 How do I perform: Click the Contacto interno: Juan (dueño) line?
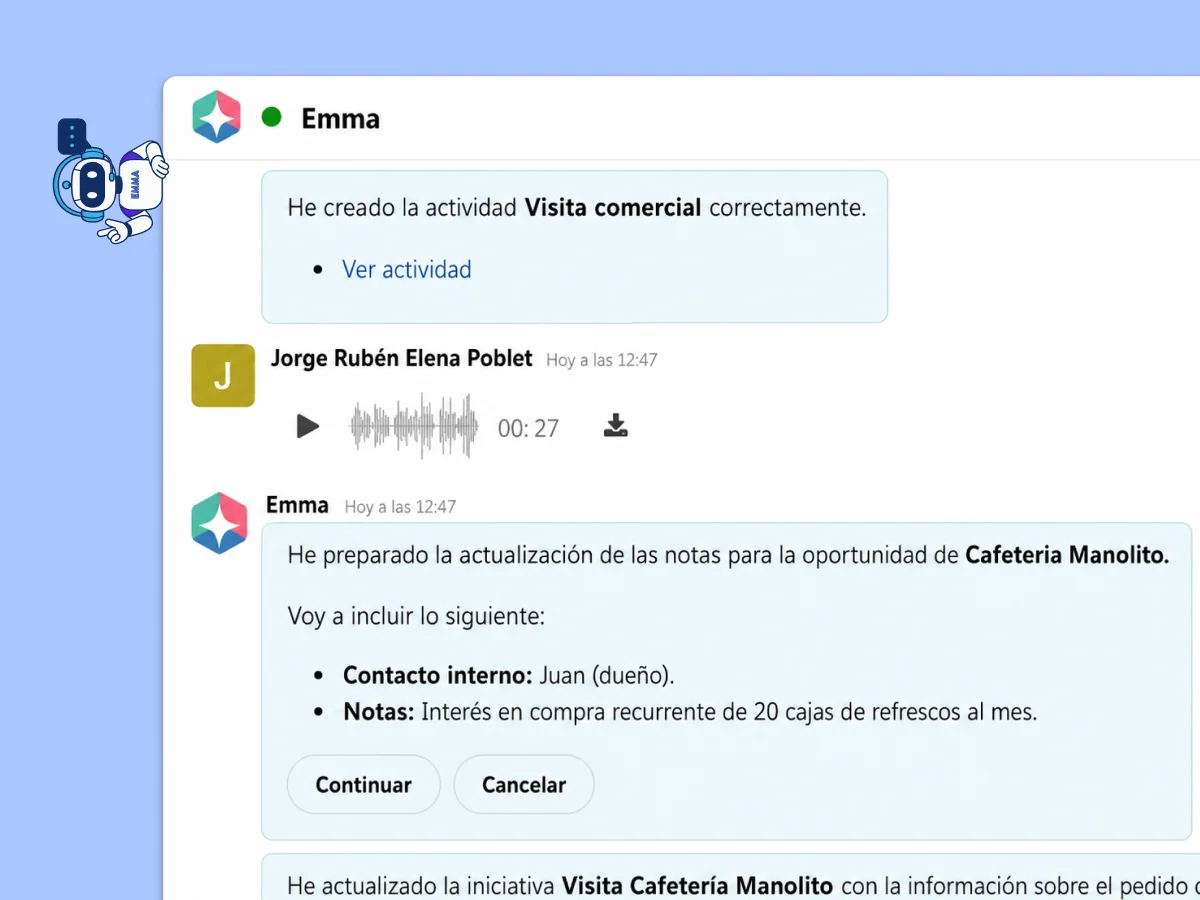pos(509,676)
